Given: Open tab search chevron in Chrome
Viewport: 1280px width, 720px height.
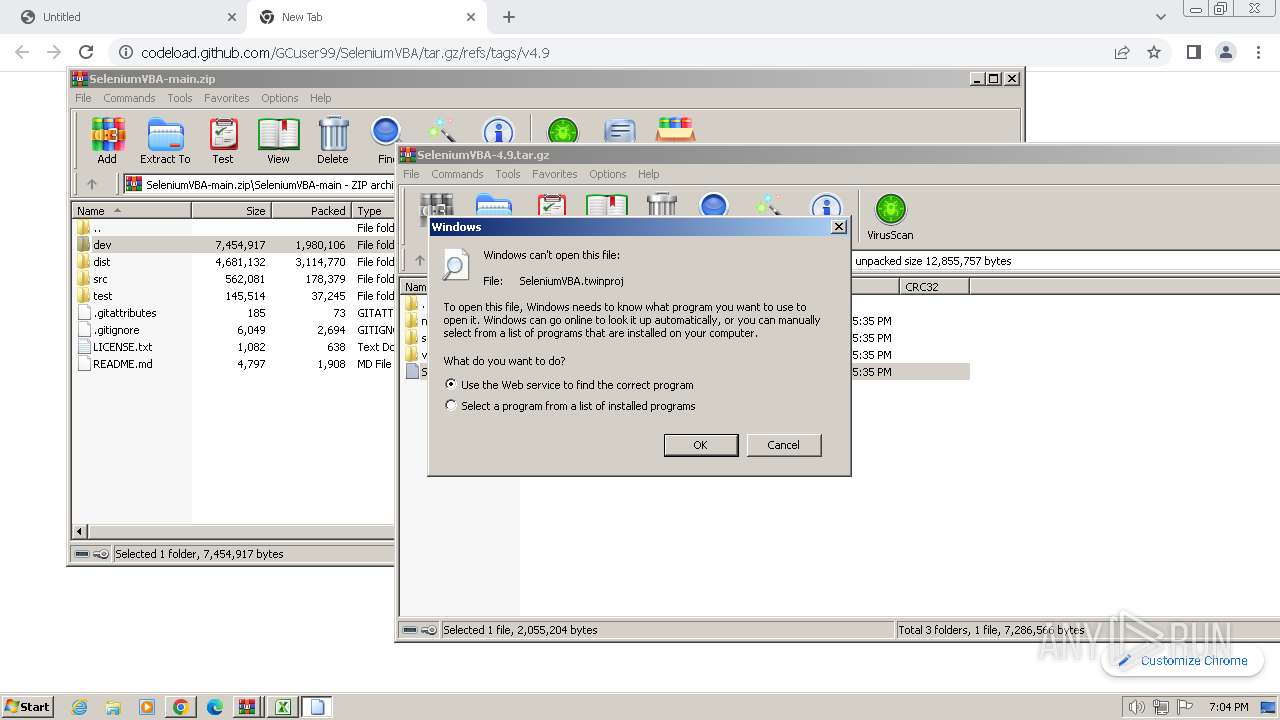Looking at the screenshot, I should [x=1160, y=17].
